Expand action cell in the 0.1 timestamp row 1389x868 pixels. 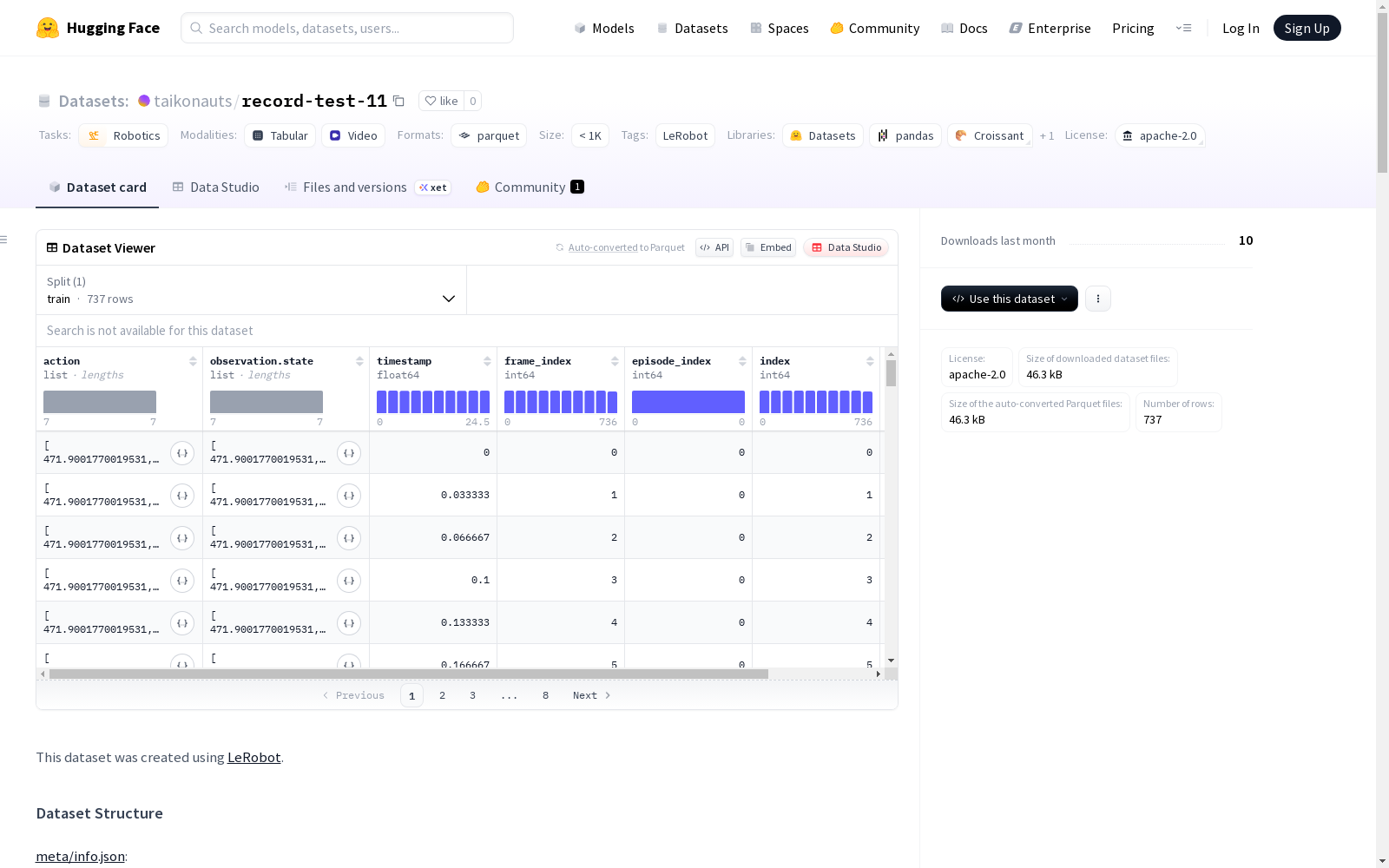(x=182, y=581)
